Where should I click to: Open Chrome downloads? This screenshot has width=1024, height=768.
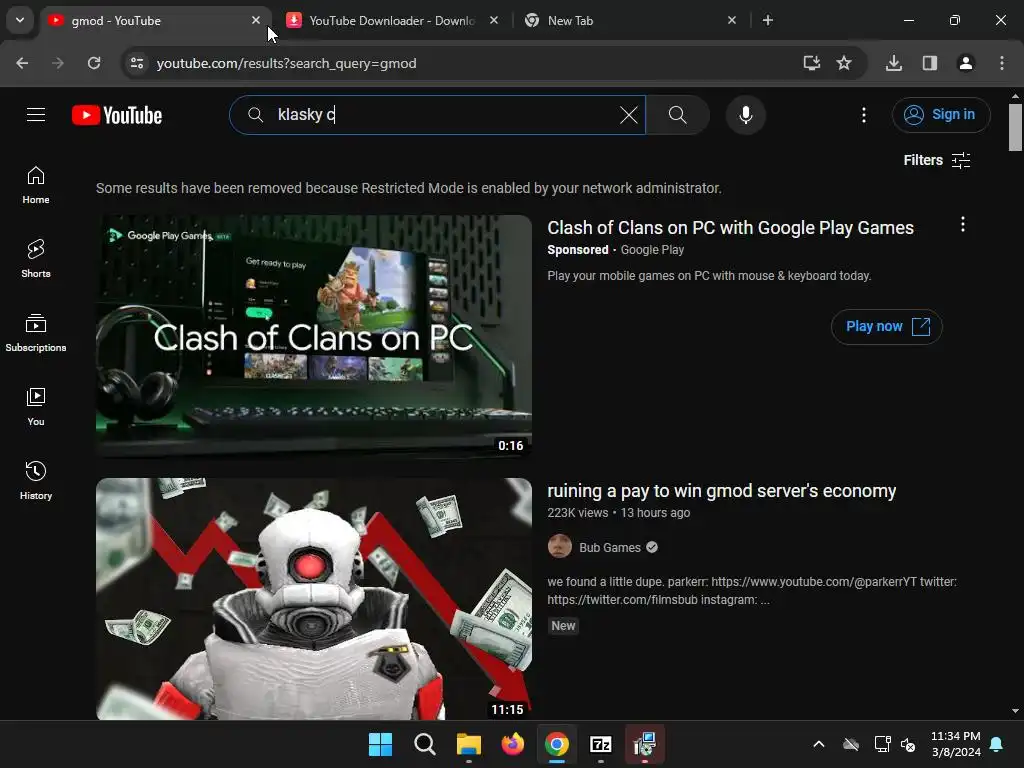[x=894, y=63]
